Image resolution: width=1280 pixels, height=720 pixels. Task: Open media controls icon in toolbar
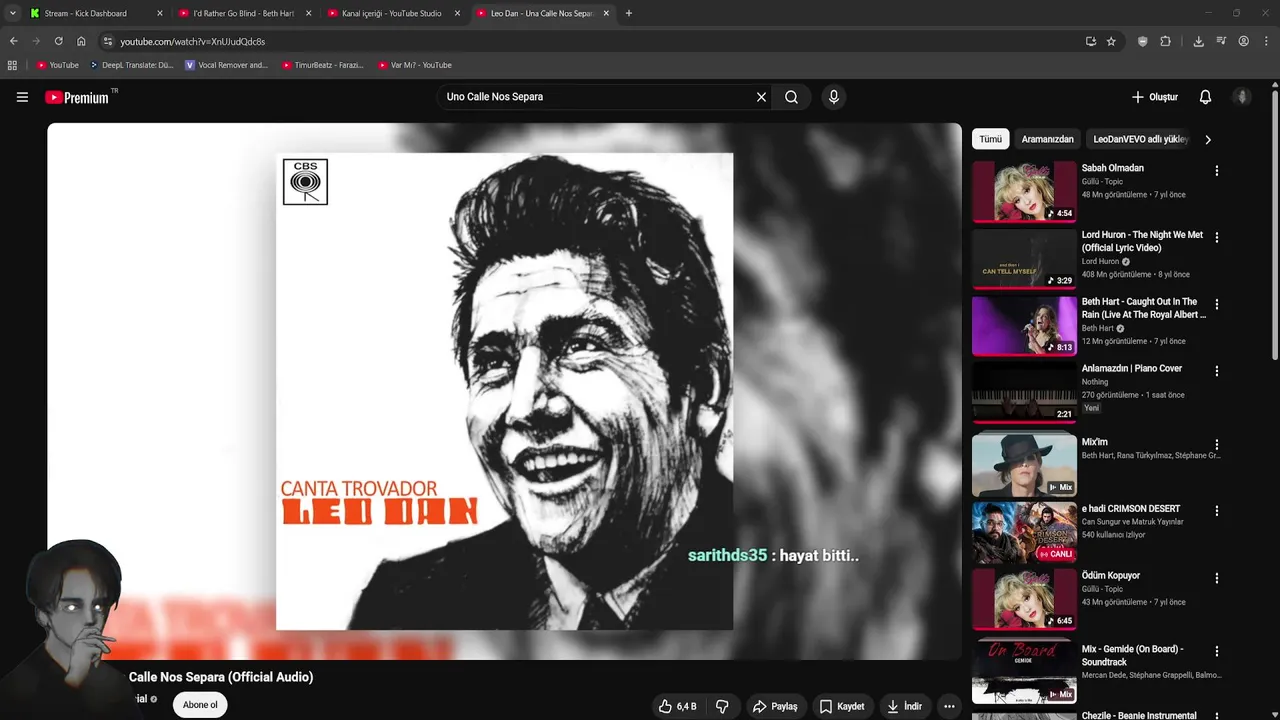(x=1221, y=41)
